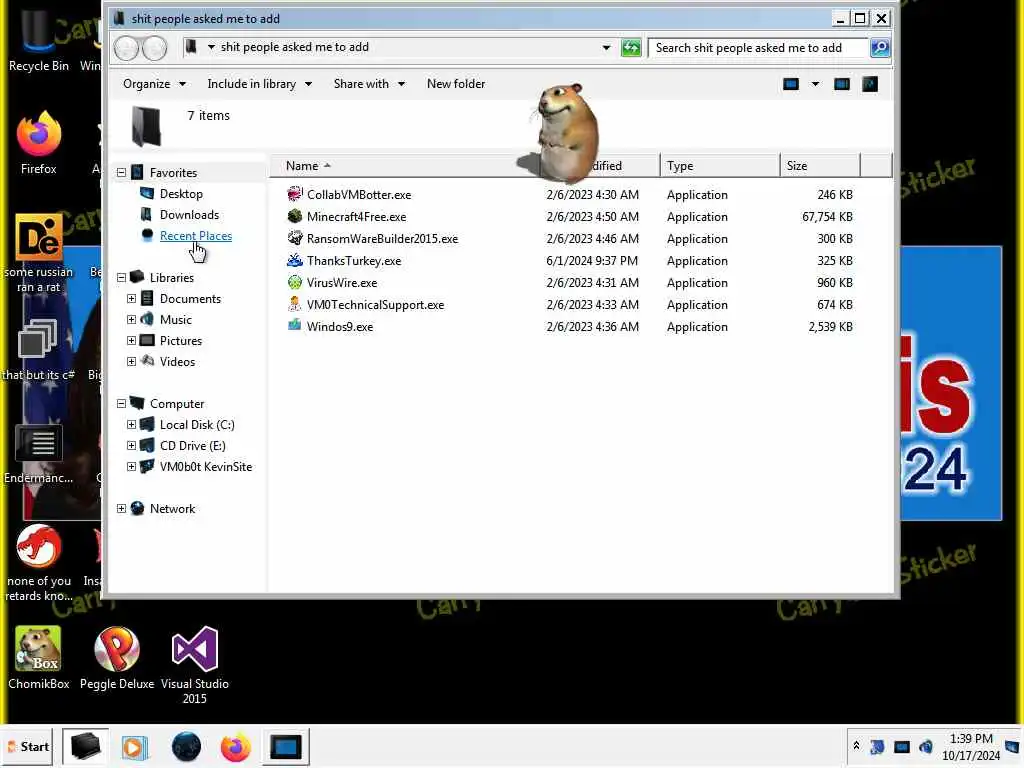The width and height of the screenshot is (1024, 768).
Task: Sort by the Size column header
Action: click(x=820, y=166)
